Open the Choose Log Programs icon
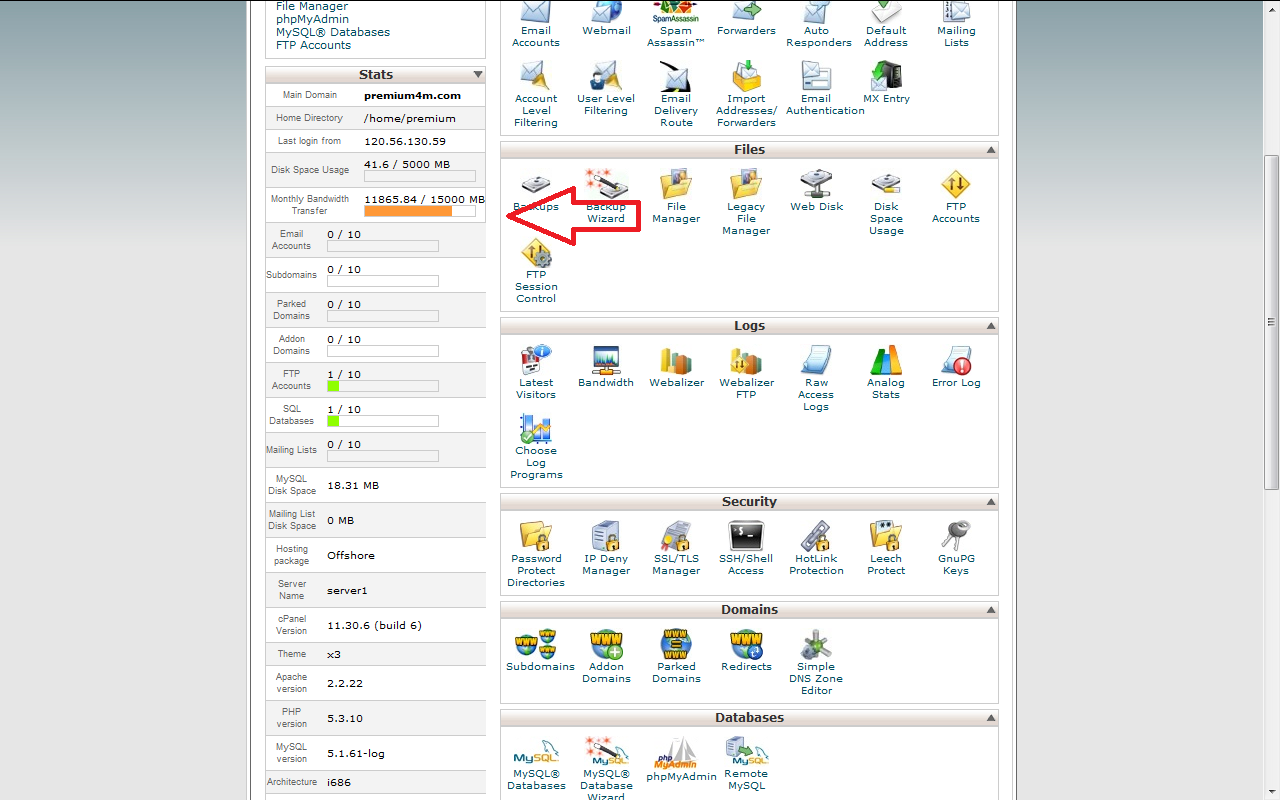Viewport: 1280px width, 800px height. [x=536, y=428]
